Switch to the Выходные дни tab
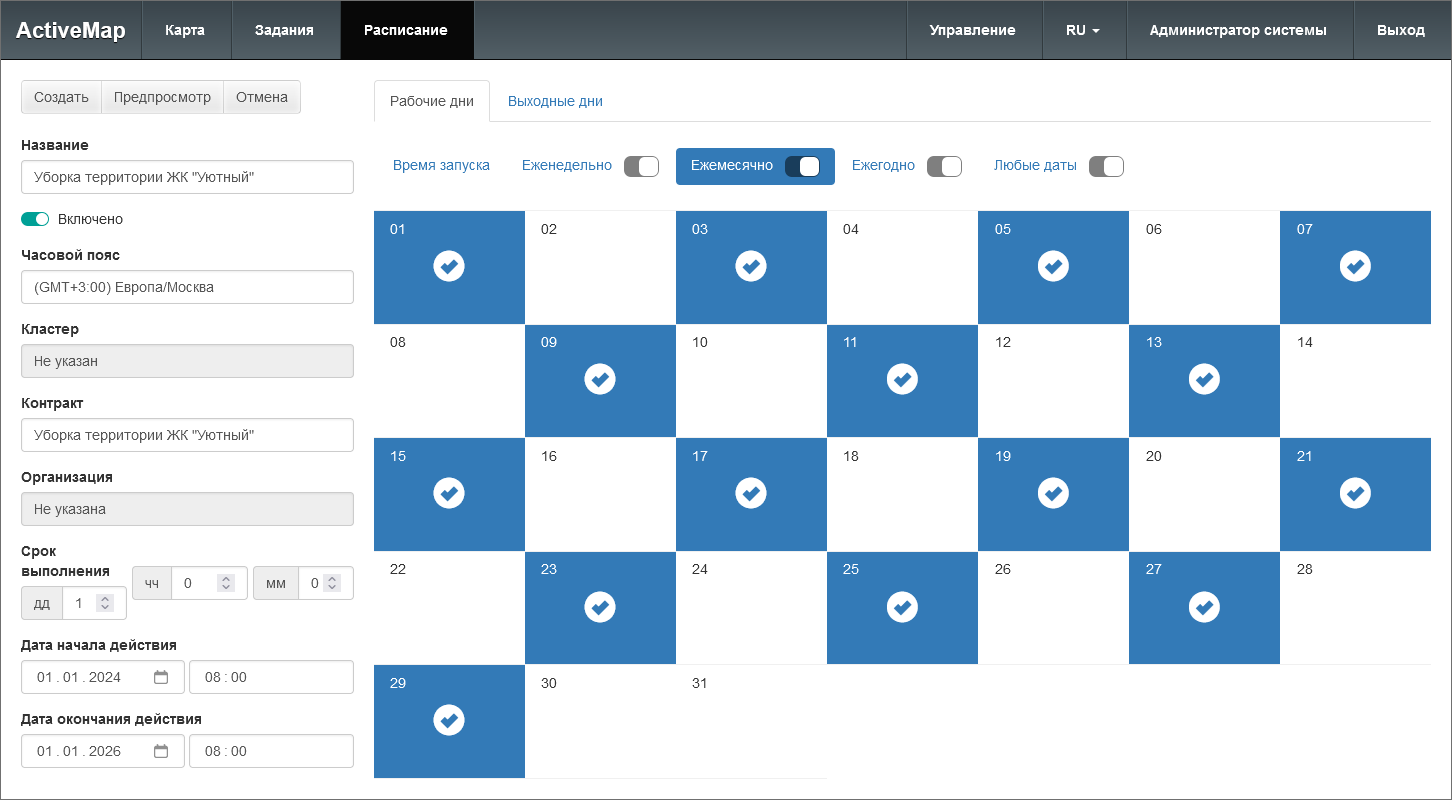The height and width of the screenshot is (800, 1452). coord(555,101)
